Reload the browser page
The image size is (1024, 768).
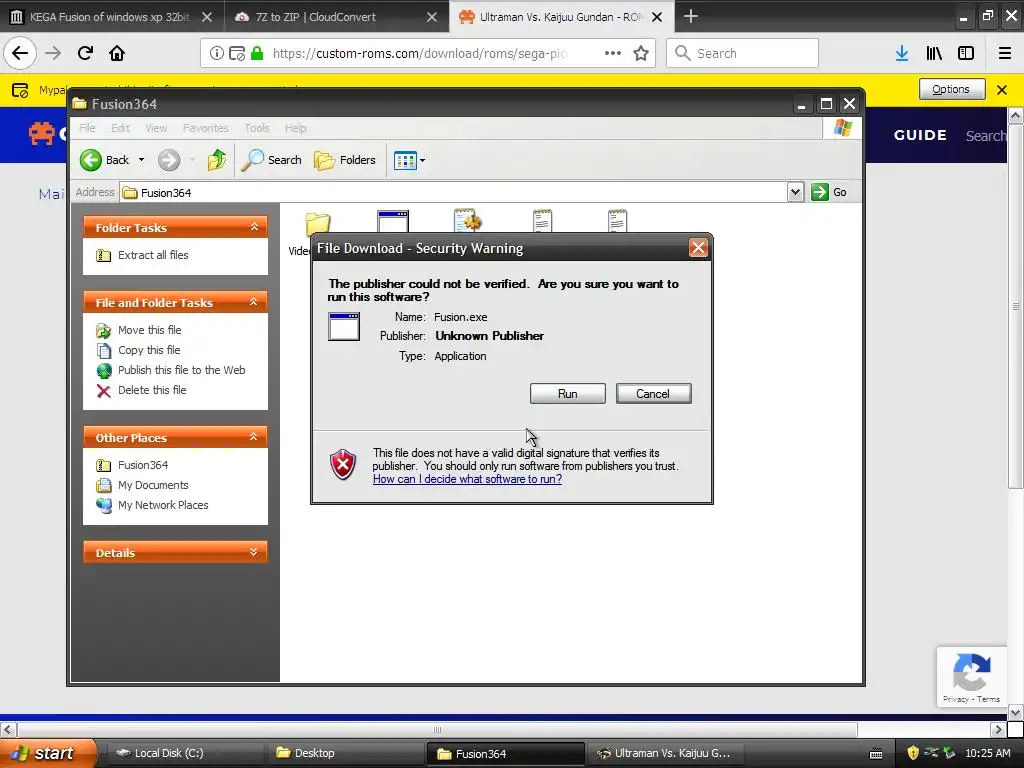(85, 53)
